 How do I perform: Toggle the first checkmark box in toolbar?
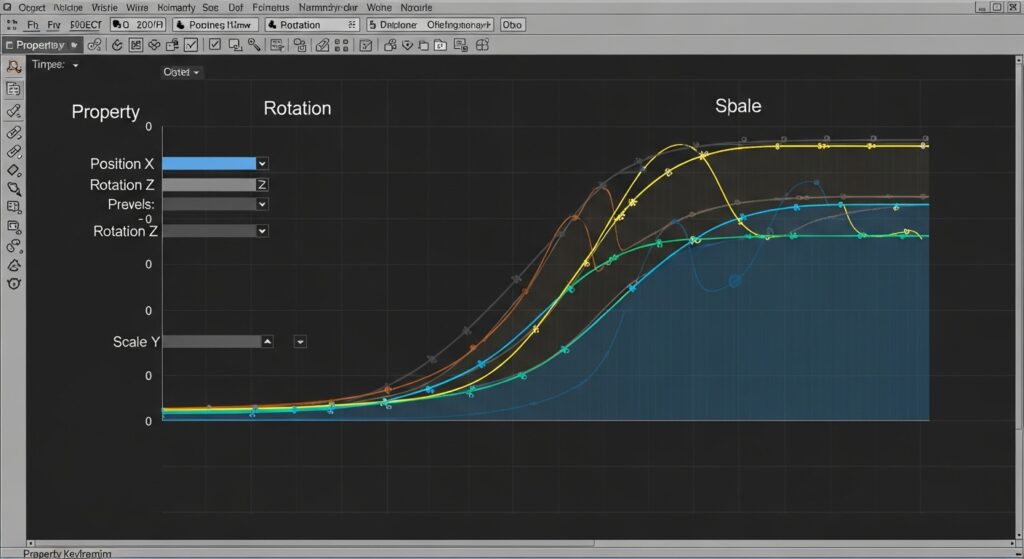point(190,45)
